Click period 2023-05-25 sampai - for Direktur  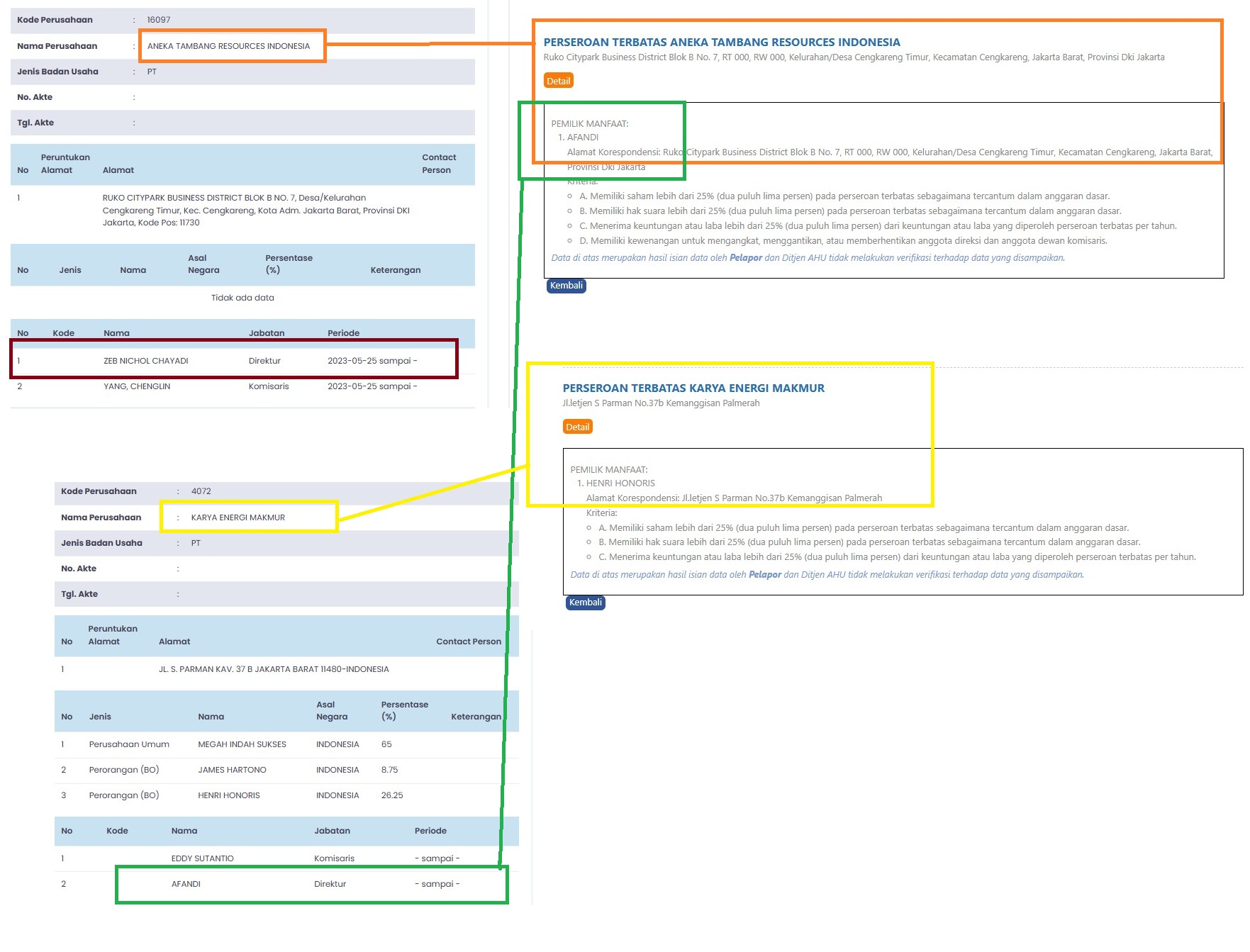(x=372, y=361)
